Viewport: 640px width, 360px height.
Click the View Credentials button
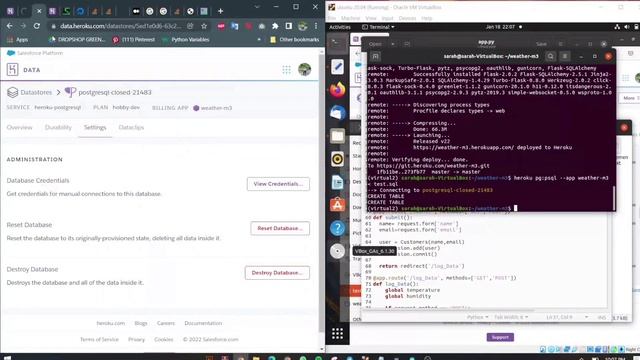pyautogui.click(x=278, y=184)
